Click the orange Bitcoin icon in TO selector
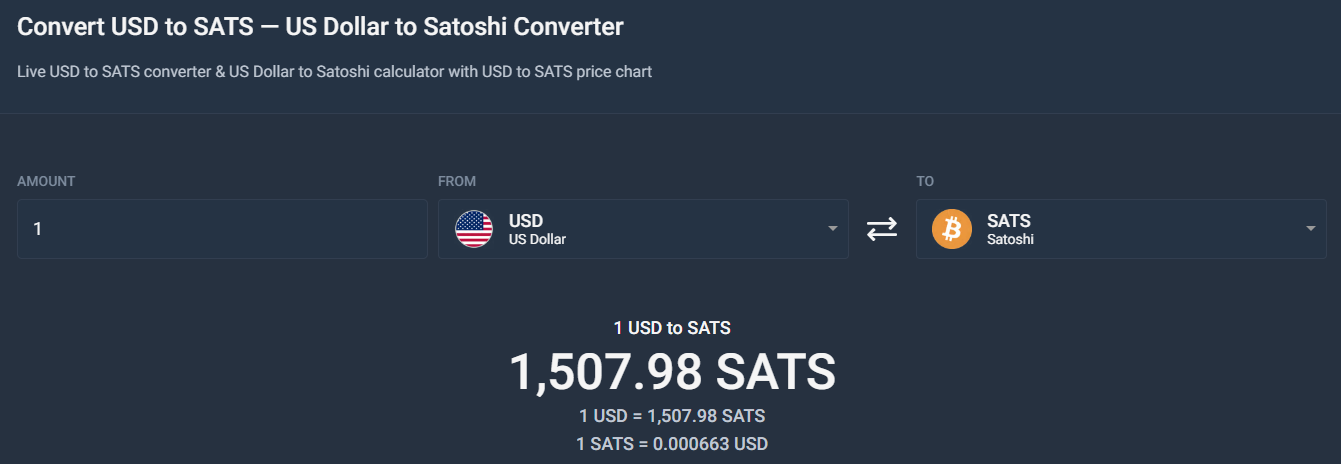 pyautogui.click(x=952, y=229)
